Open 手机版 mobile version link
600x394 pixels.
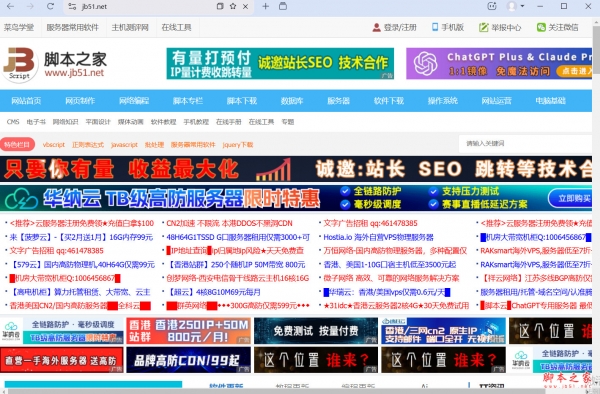[448, 27]
